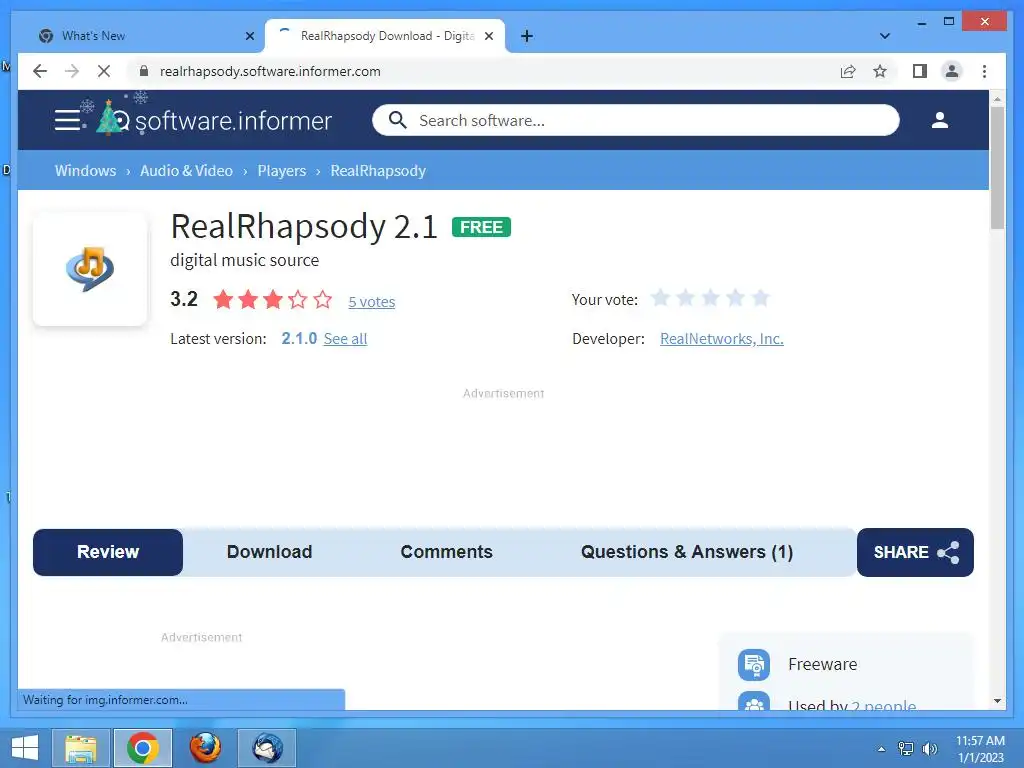The height and width of the screenshot is (768, 1024).
Task: Select the RealRhapsody Download tab
Action: (x=385, y=36)
